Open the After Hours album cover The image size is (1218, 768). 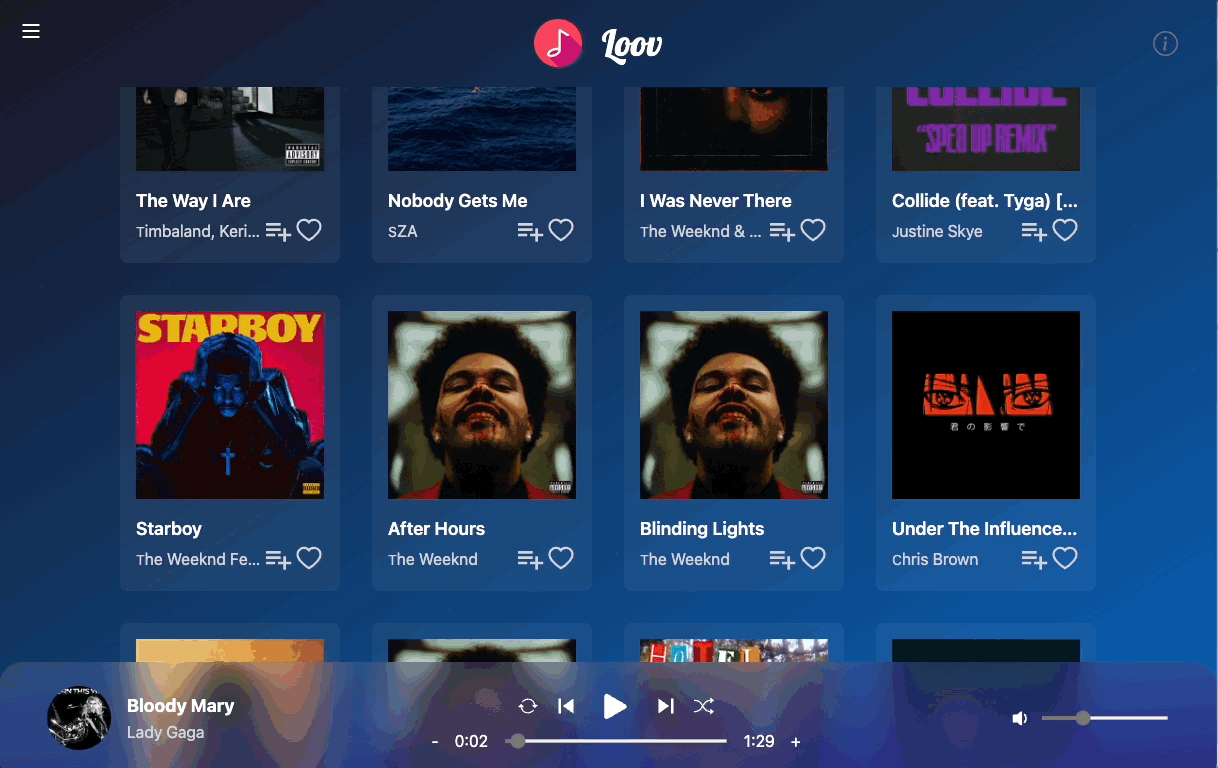coord(482,405)
